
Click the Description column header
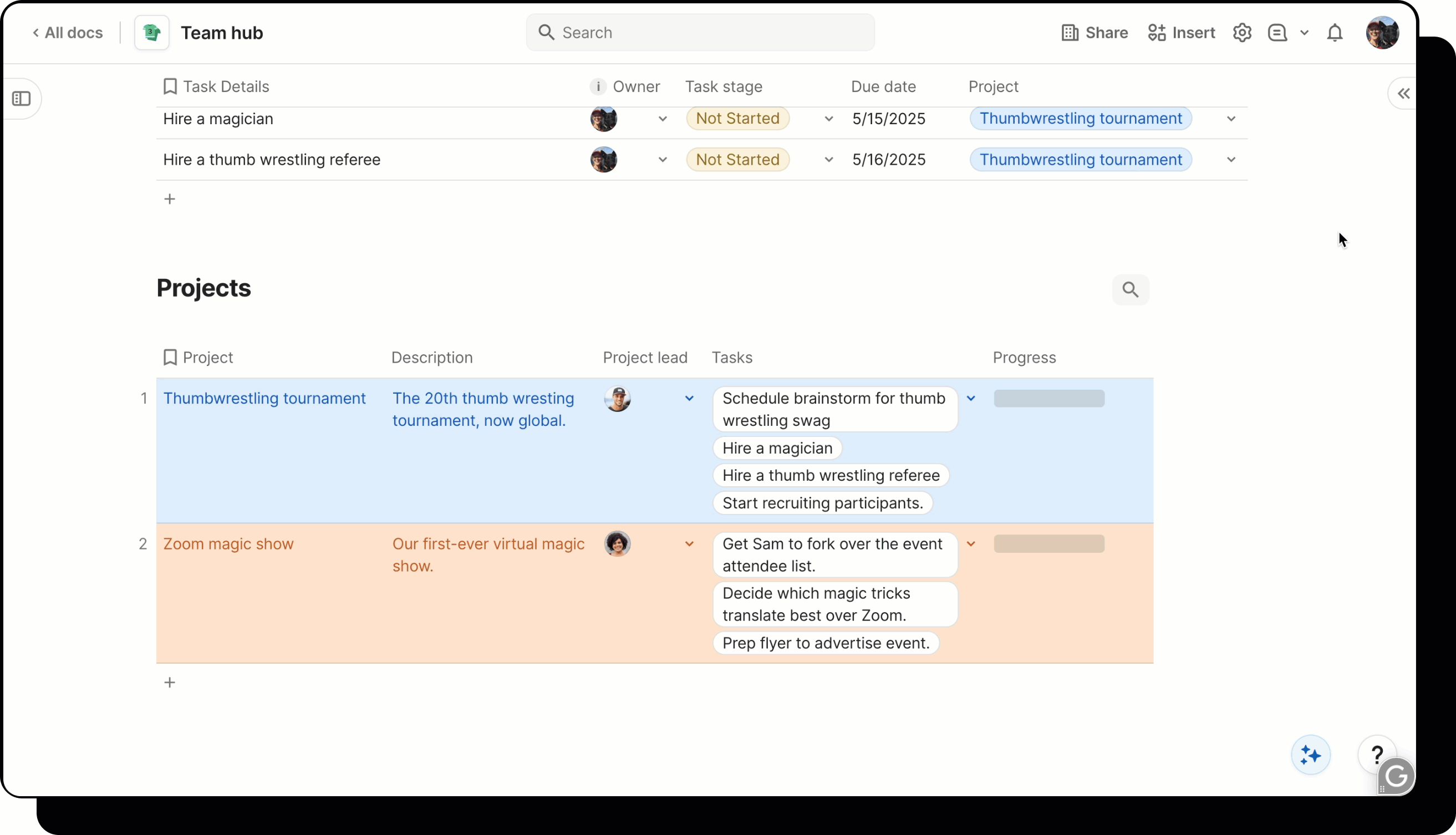pyautogui.click(x=432, y=357)
